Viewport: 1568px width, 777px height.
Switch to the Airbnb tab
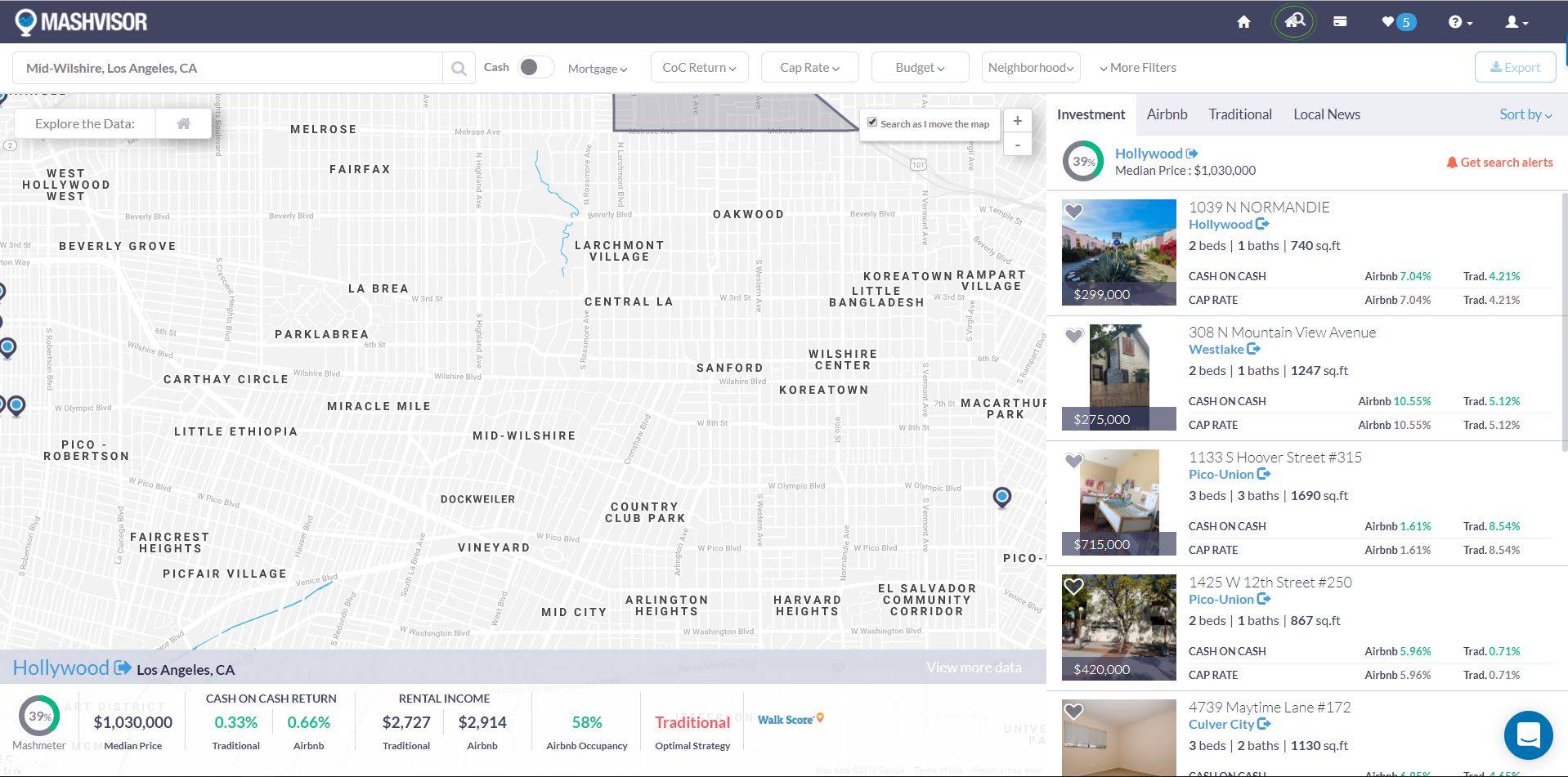pyautogui.click(x=1167, y=115)
